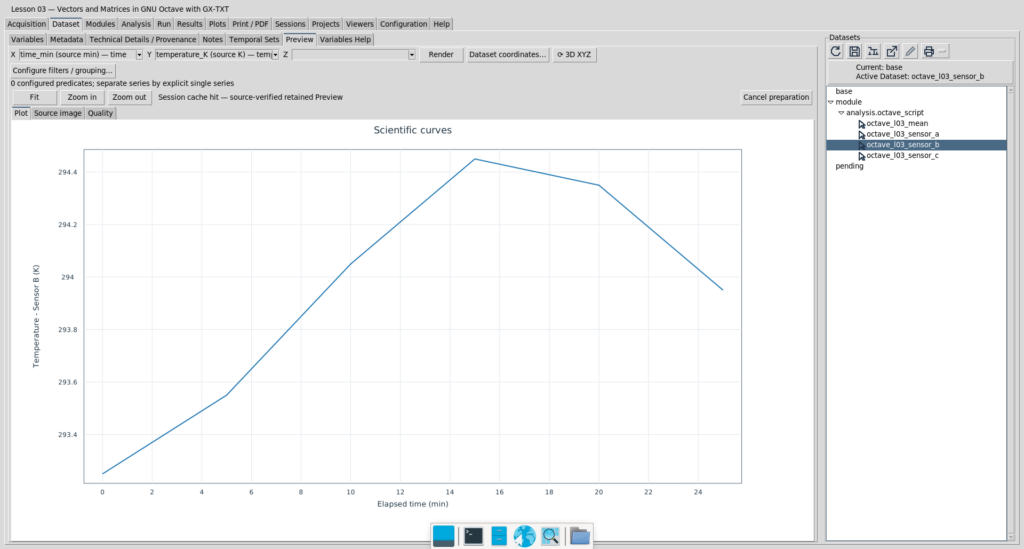1024x549 pixels.
Task: Click the dataset tree scrollbar up arrow
Action: click(1011, 90)
